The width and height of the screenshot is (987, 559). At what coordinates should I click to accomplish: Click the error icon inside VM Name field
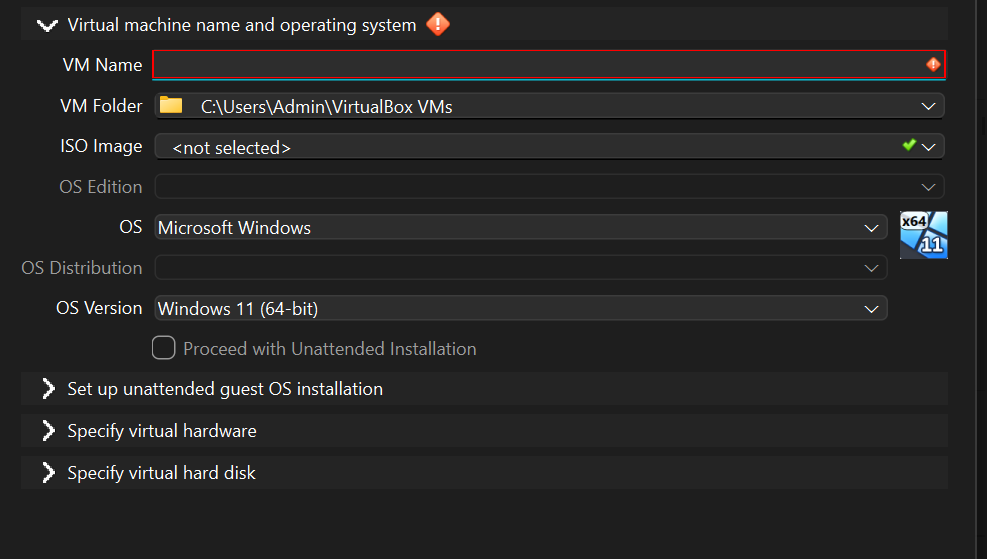(x=933, y=64)
